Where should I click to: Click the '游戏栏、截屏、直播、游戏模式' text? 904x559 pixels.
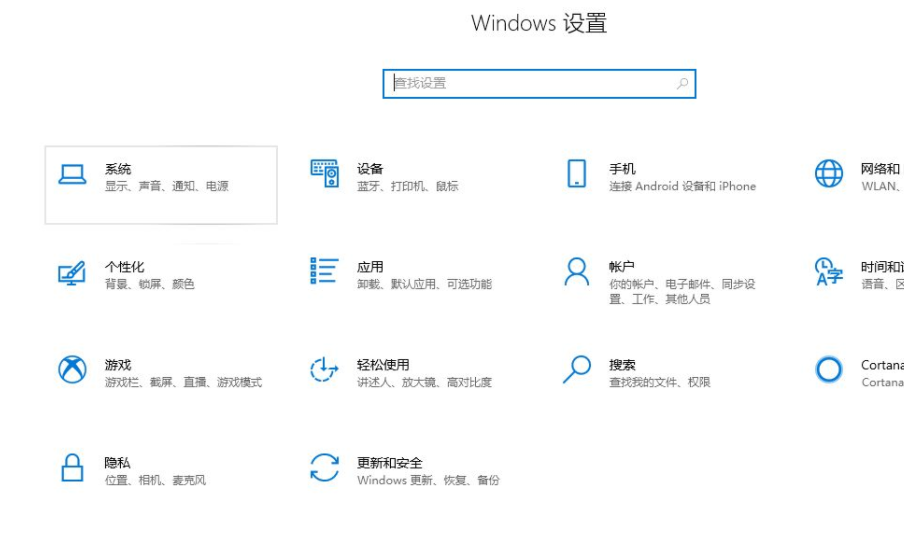click(x=183, y=382)
